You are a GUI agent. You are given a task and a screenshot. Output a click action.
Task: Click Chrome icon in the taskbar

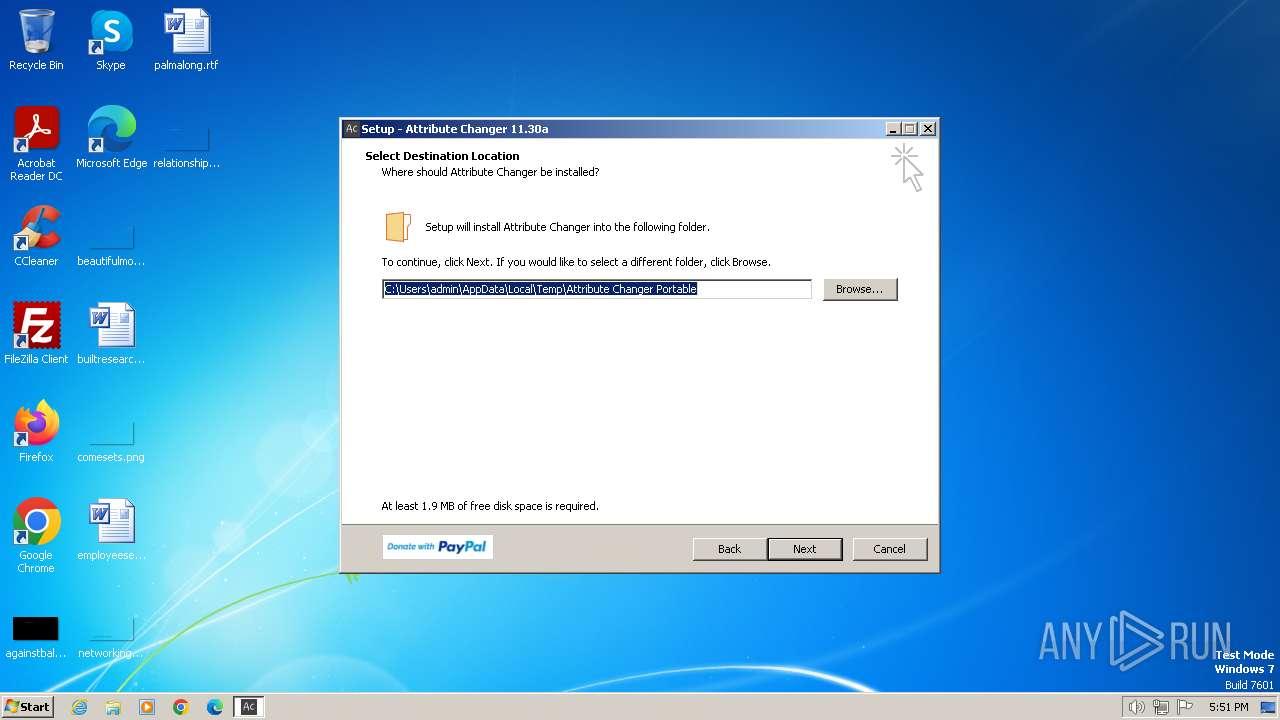tap(181, 707)
